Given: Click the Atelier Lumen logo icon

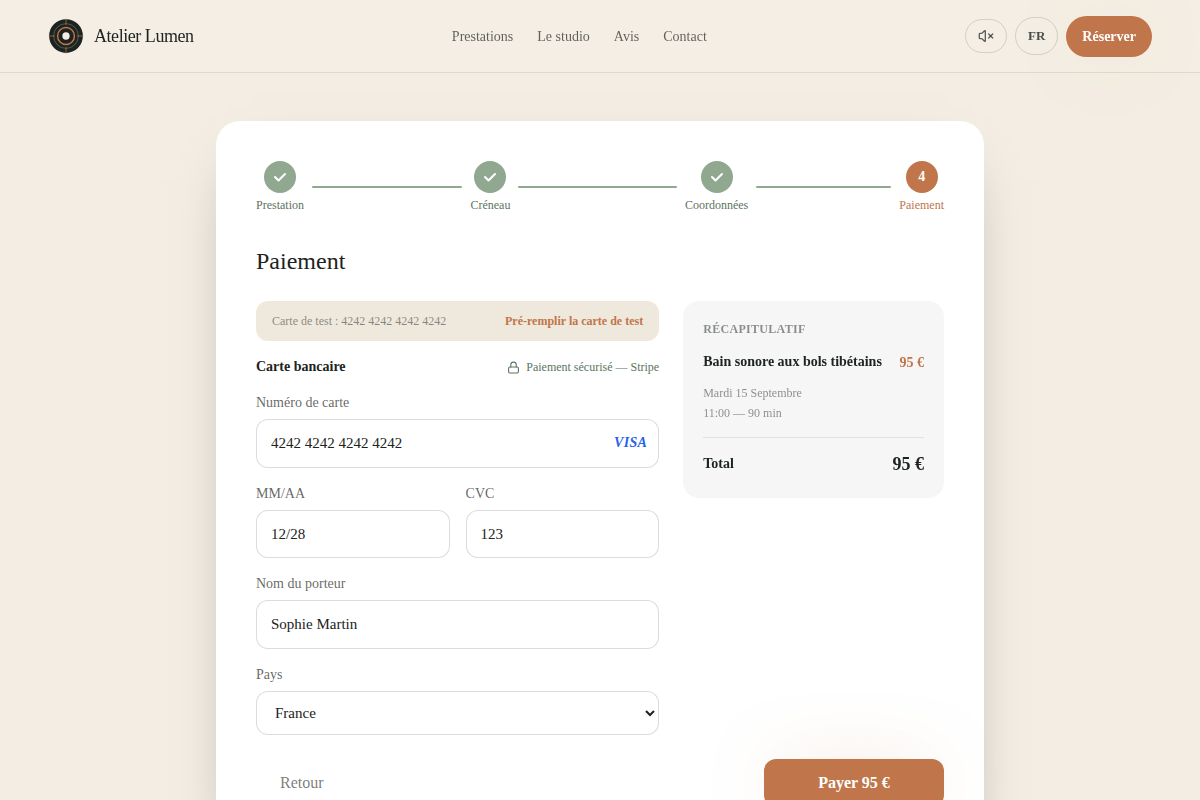Looking at the screenshot, I should coord(66,36).
